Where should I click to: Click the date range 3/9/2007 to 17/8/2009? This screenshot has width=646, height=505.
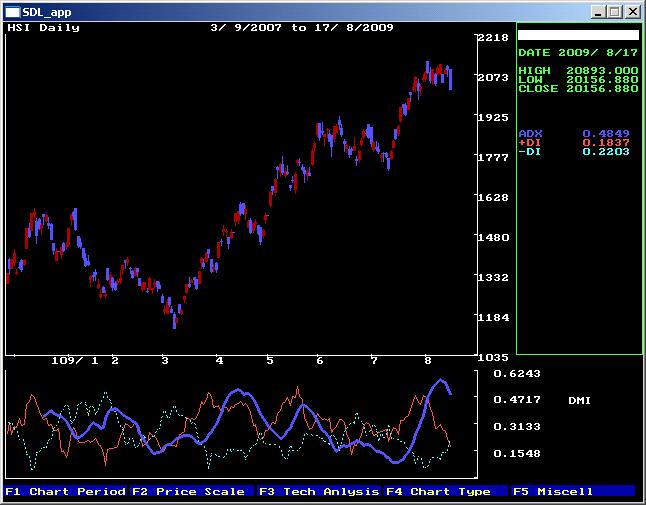(x=302, y=28)
